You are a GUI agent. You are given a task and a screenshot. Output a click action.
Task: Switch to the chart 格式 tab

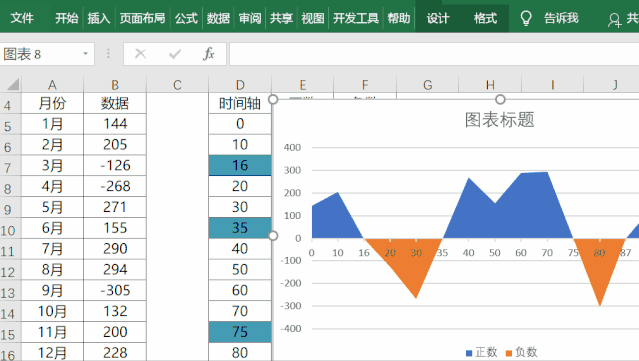point(485,18)
